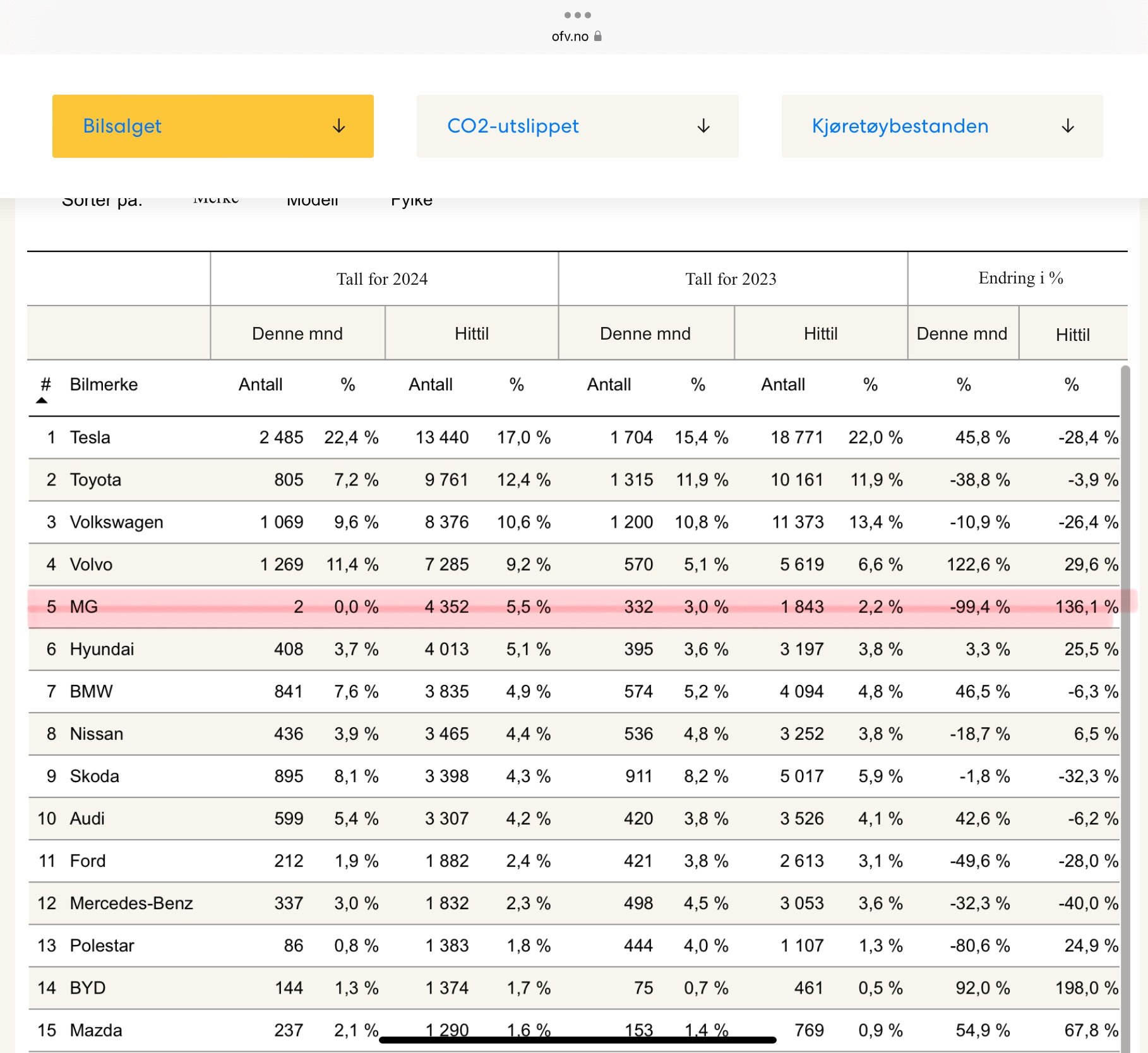Screen dimensions: 1148x1053
Task: Click the three-dot multitasking icon at top
Action: coord(577,15)
